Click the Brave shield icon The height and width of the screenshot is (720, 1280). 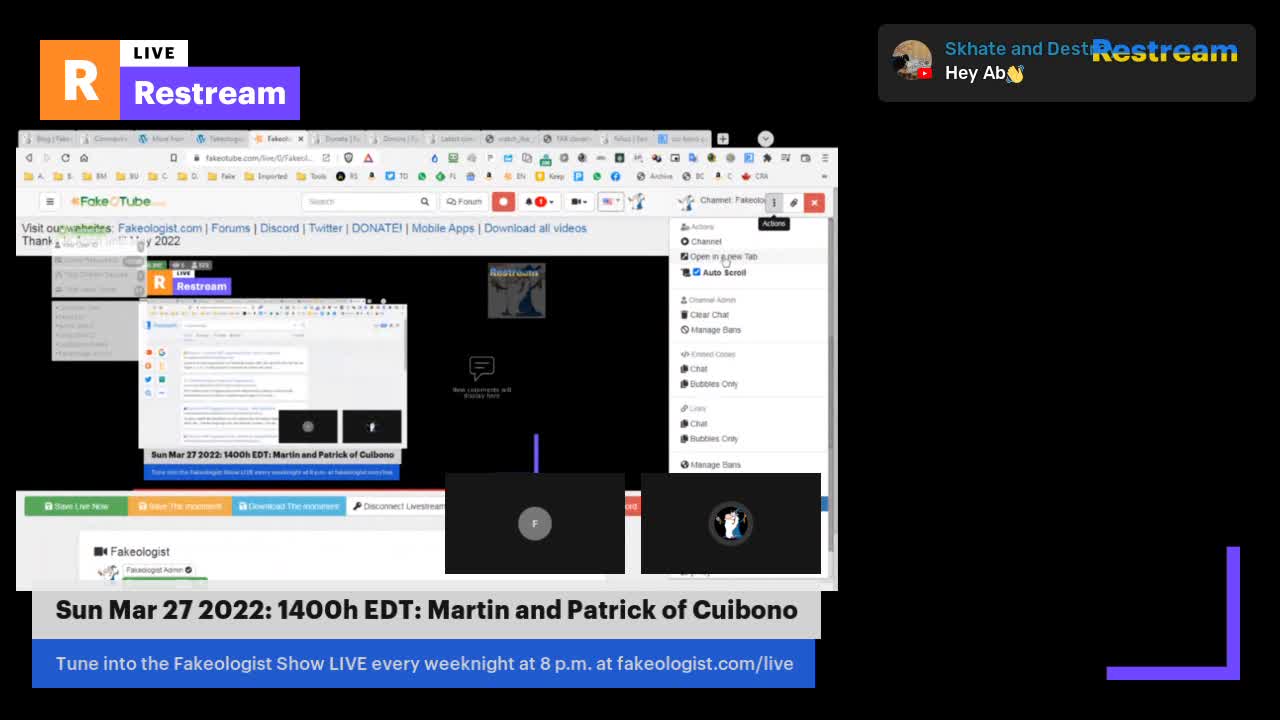point(349,158)
